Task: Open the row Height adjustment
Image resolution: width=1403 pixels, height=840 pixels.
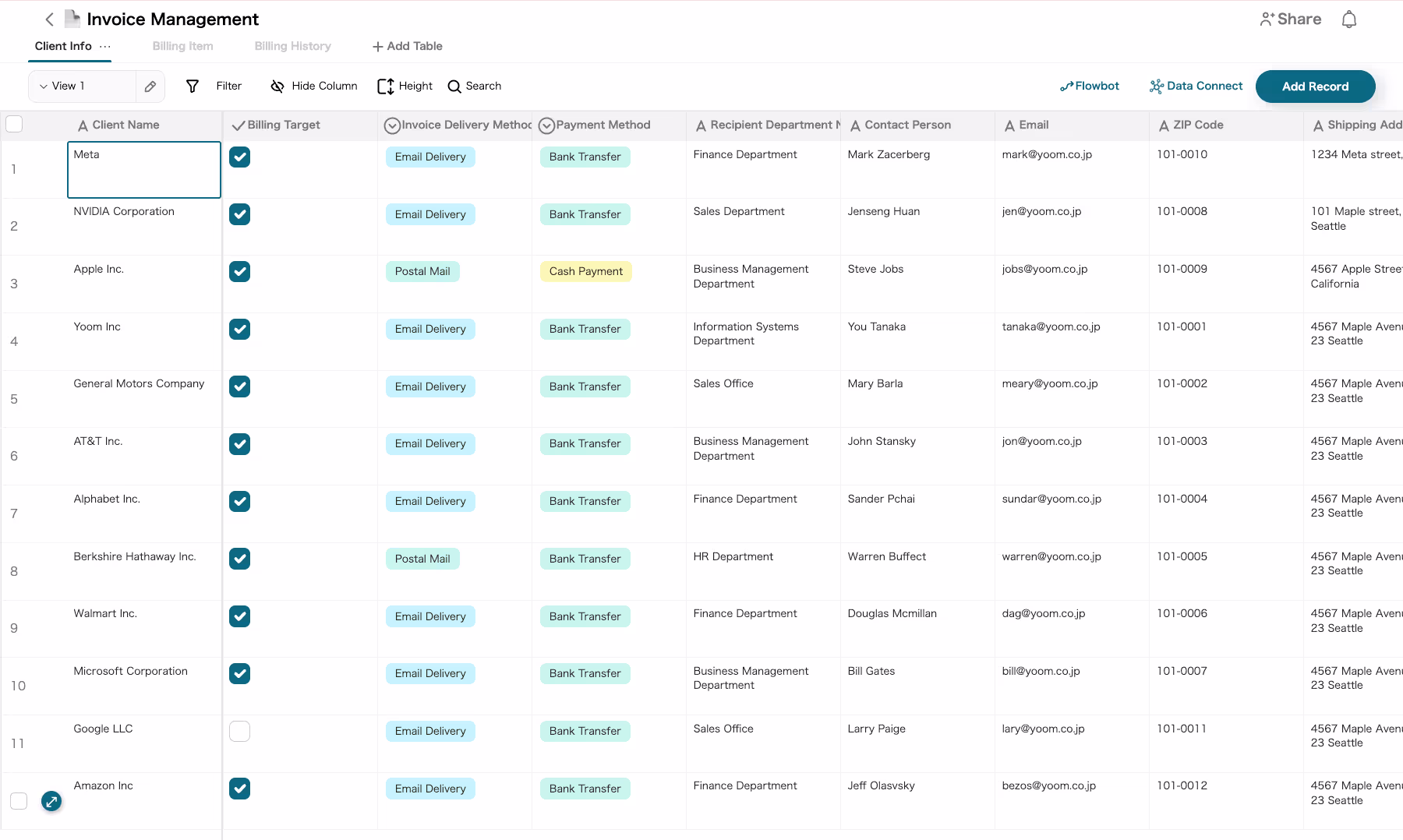Action: [x=386, y=86]
